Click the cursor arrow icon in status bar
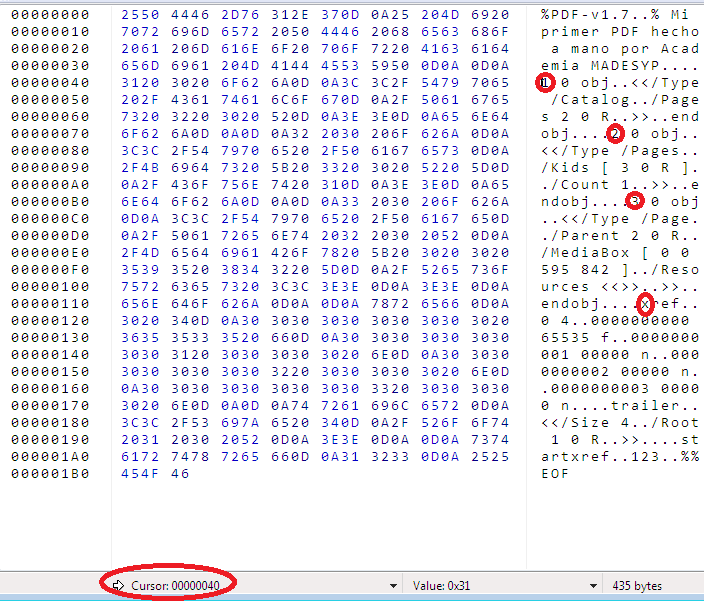Image resolution: width=704 pixels, height=601 pixels. (118, 585)
